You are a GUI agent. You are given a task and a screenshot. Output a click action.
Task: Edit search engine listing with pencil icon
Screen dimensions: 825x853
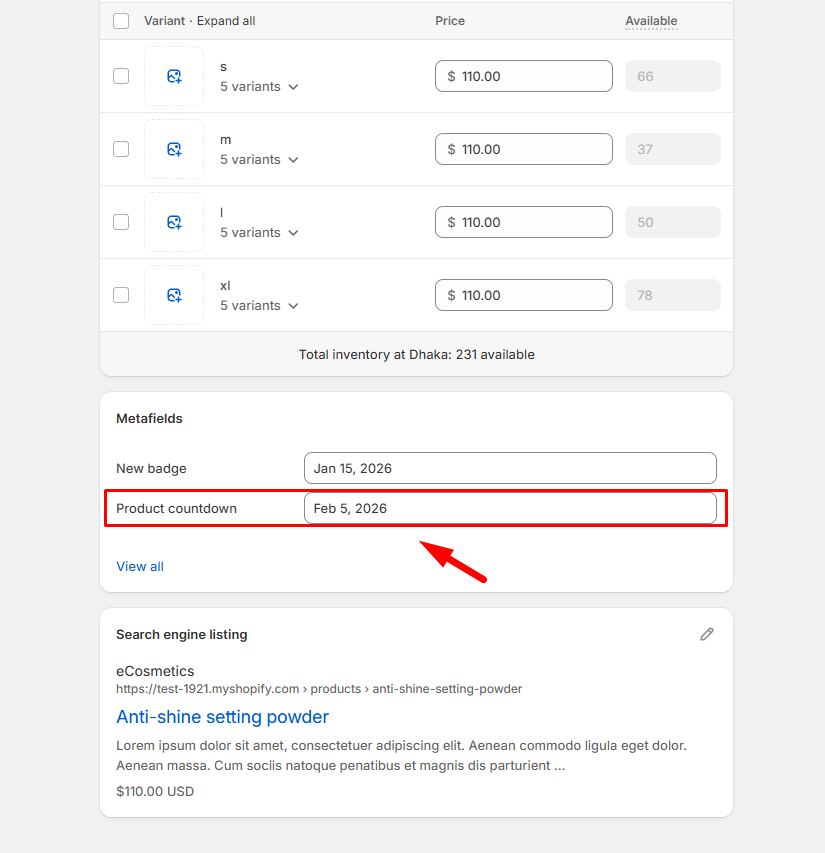click(706, 634)
